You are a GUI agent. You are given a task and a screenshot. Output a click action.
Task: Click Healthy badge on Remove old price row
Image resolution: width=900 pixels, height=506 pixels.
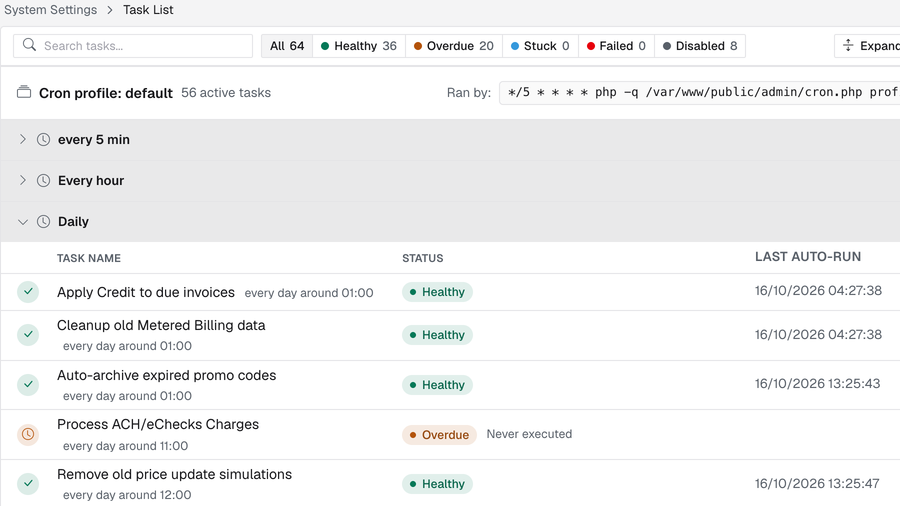437,484
